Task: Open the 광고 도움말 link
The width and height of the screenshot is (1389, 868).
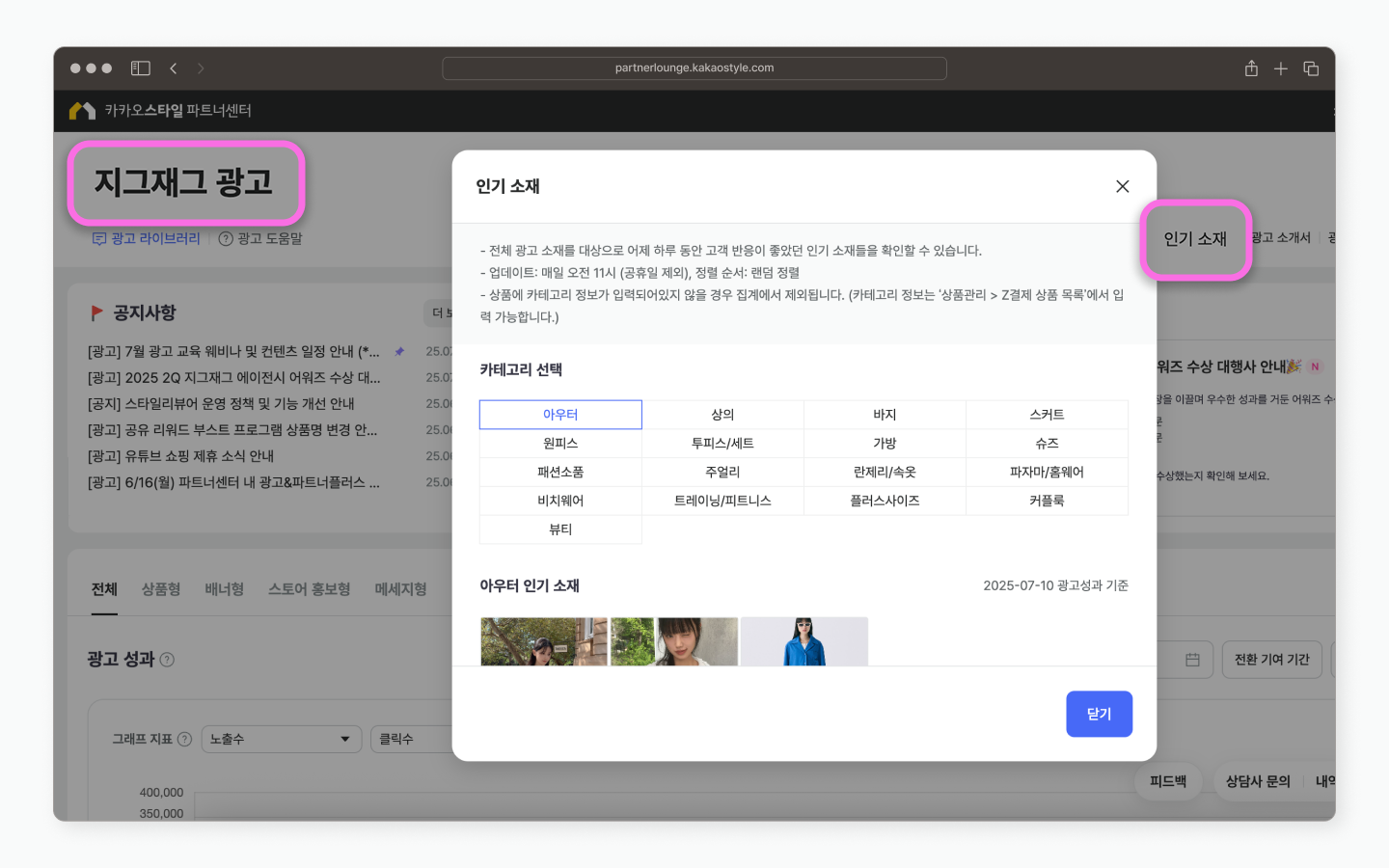Action: [x=260, y=238]
